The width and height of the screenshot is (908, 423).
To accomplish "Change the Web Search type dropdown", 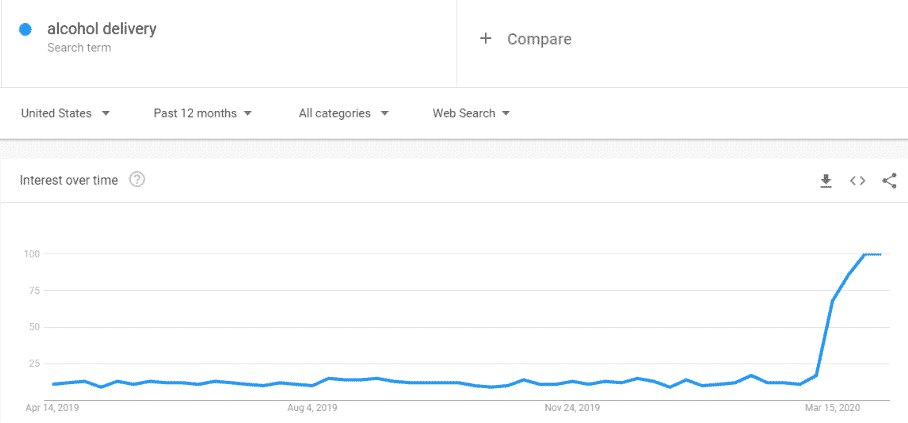I will pyautogui.click(x=471, y=114).
